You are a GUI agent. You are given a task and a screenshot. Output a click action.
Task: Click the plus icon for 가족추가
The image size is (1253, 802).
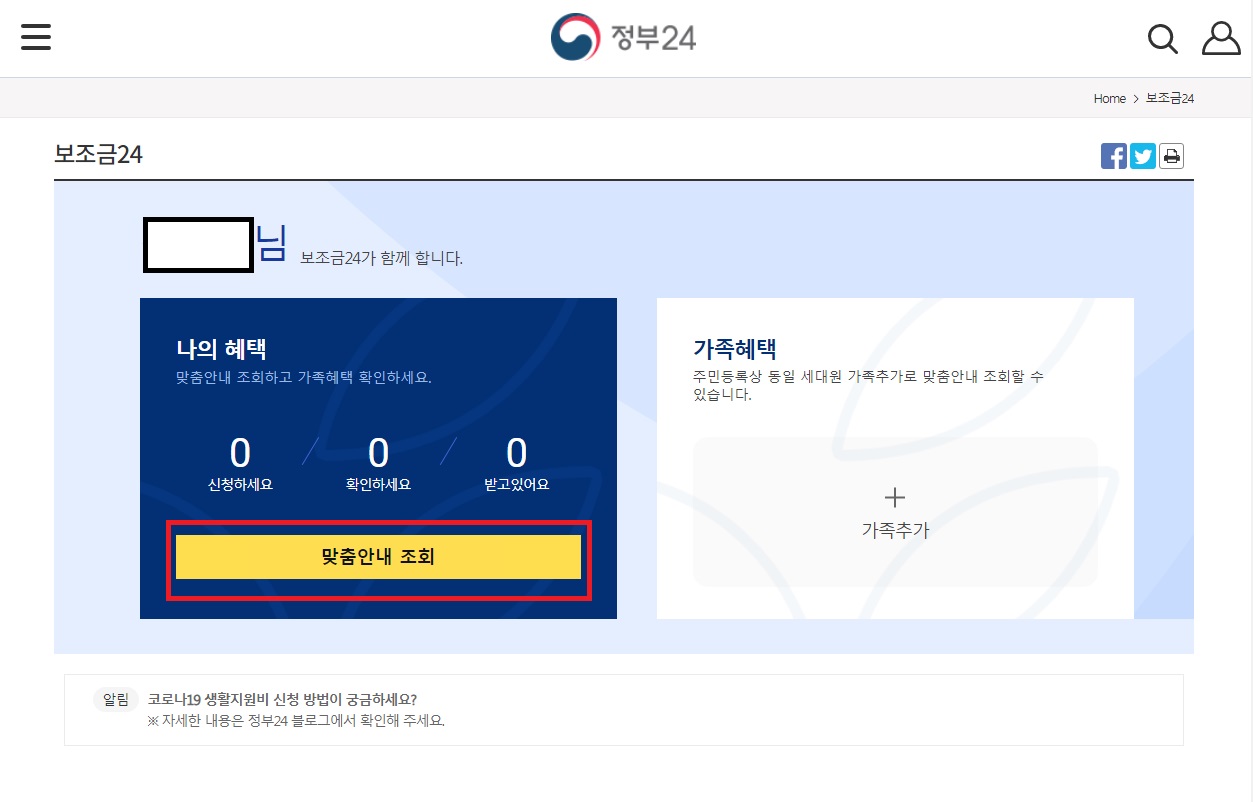point(895,497)
